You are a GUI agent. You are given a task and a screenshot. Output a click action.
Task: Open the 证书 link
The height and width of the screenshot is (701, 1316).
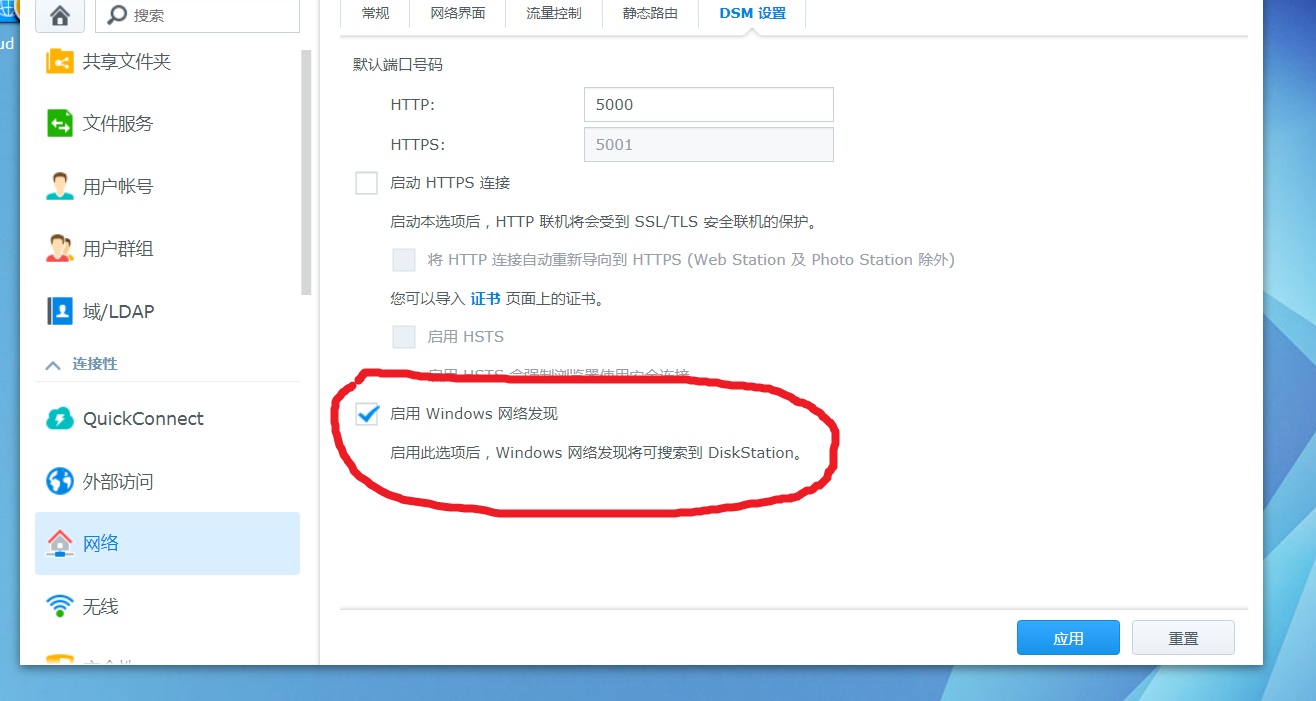pyautogui.click(x=488, y=298)
